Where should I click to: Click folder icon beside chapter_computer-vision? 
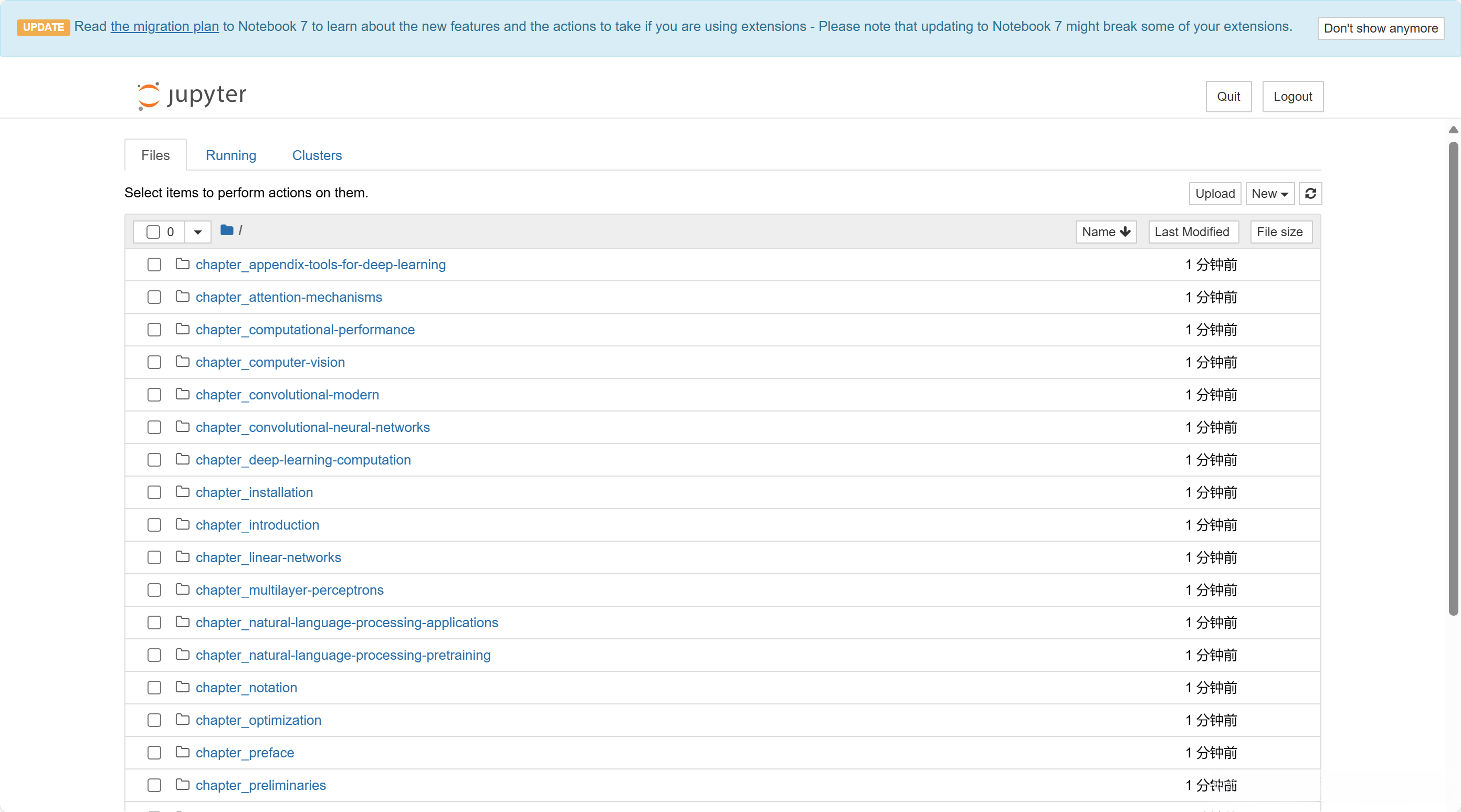182,362
